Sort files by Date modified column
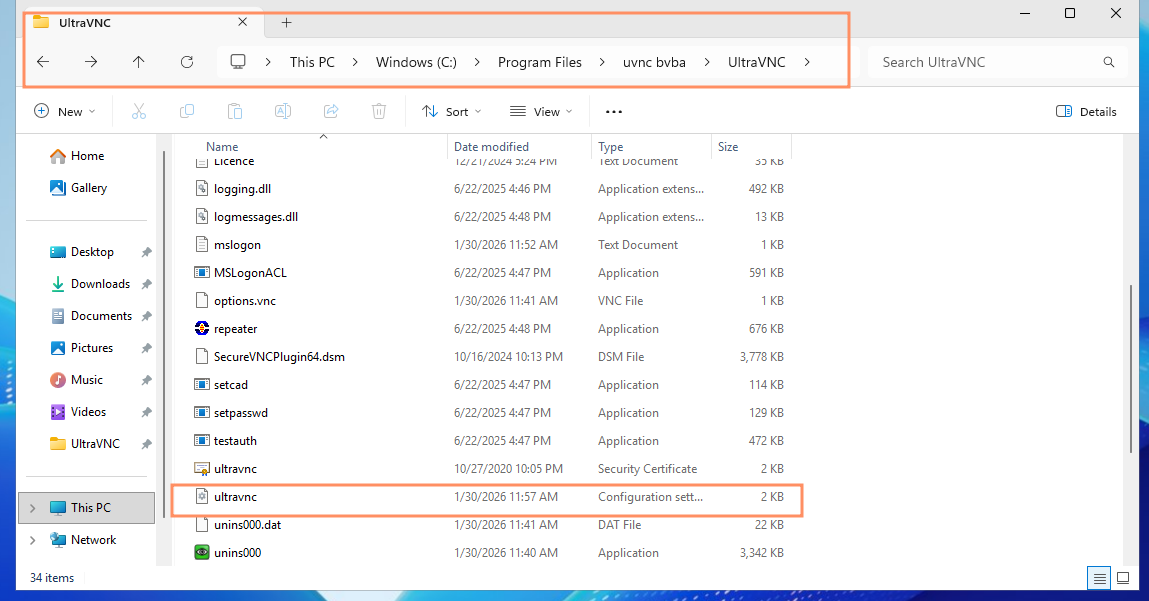Image resolution: width=1149 pixels, height=601 pixels. (491, 147)
